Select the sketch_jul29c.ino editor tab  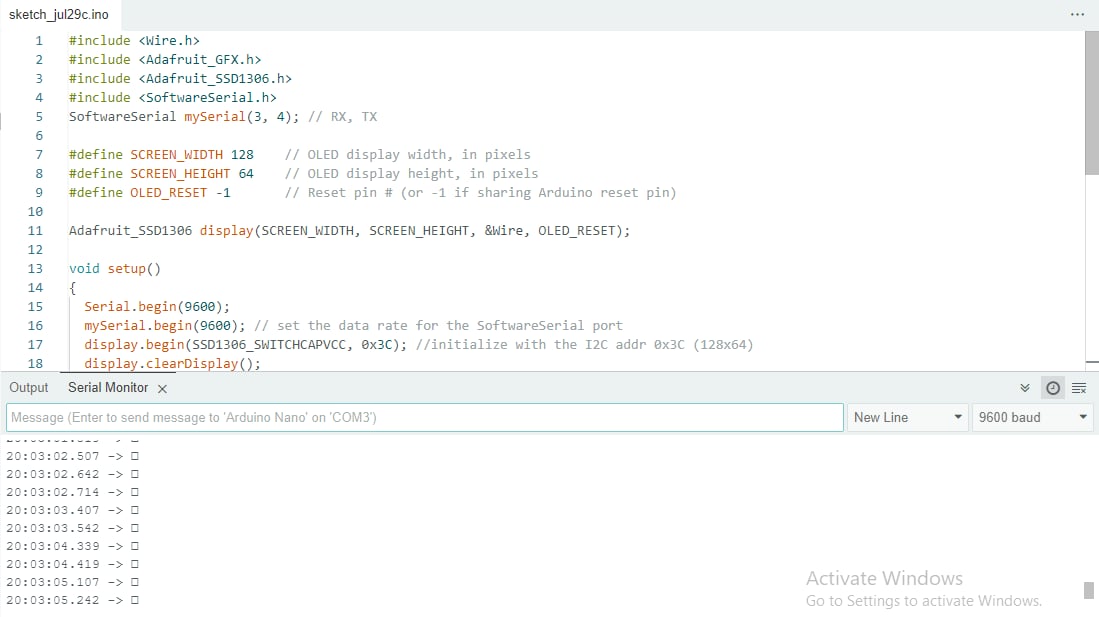pyautogui.click(x=59, y=15)
